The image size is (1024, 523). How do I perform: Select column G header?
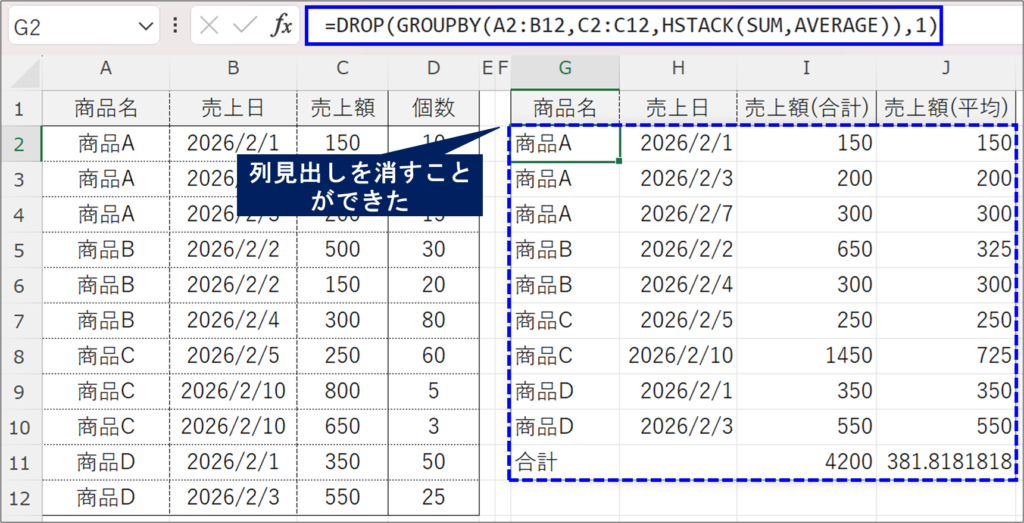(x=565, y=68)
